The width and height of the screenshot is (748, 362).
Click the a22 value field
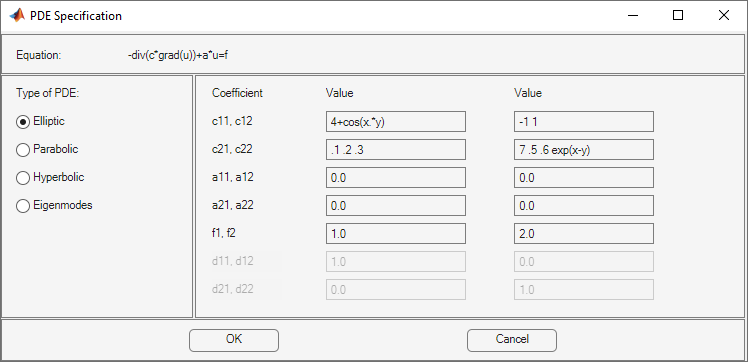pyautogui.click(x=584, y=206)
